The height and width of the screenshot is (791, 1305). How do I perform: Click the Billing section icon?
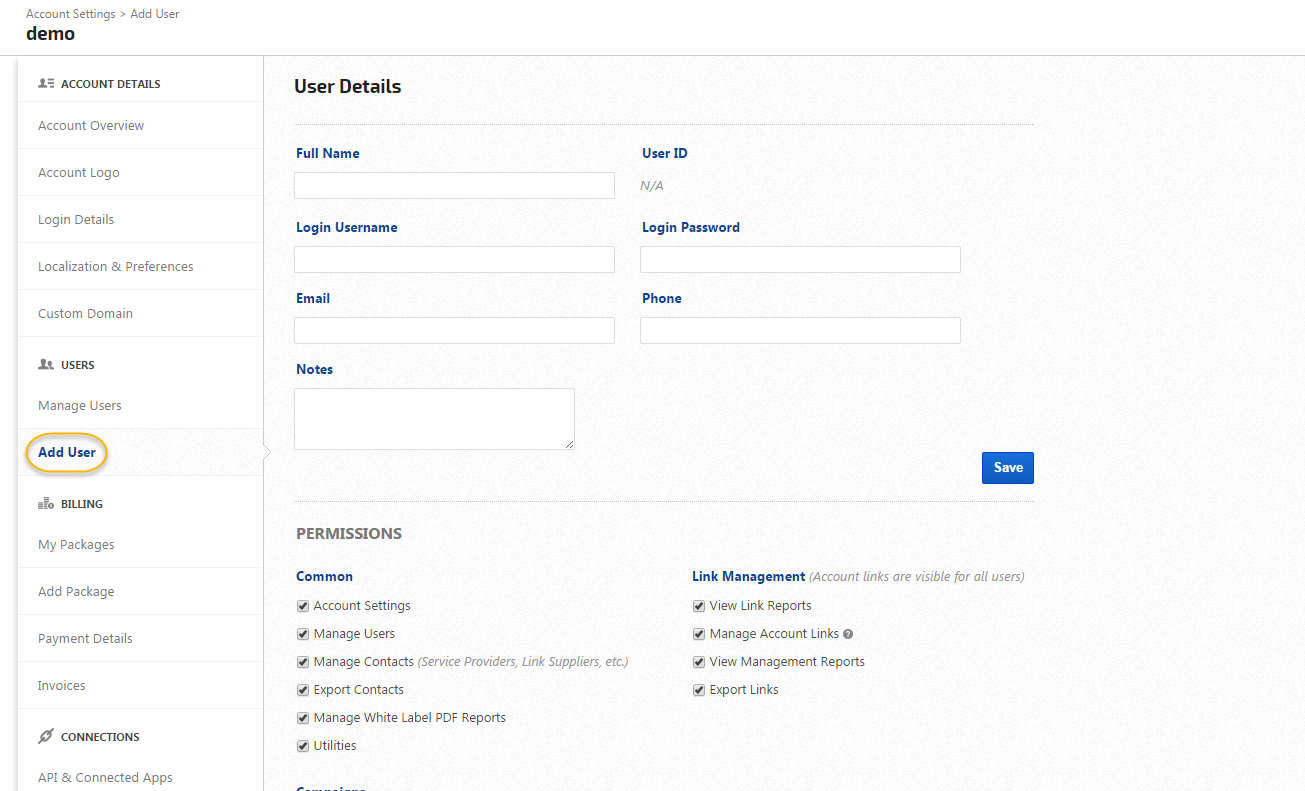click(46, 504)
